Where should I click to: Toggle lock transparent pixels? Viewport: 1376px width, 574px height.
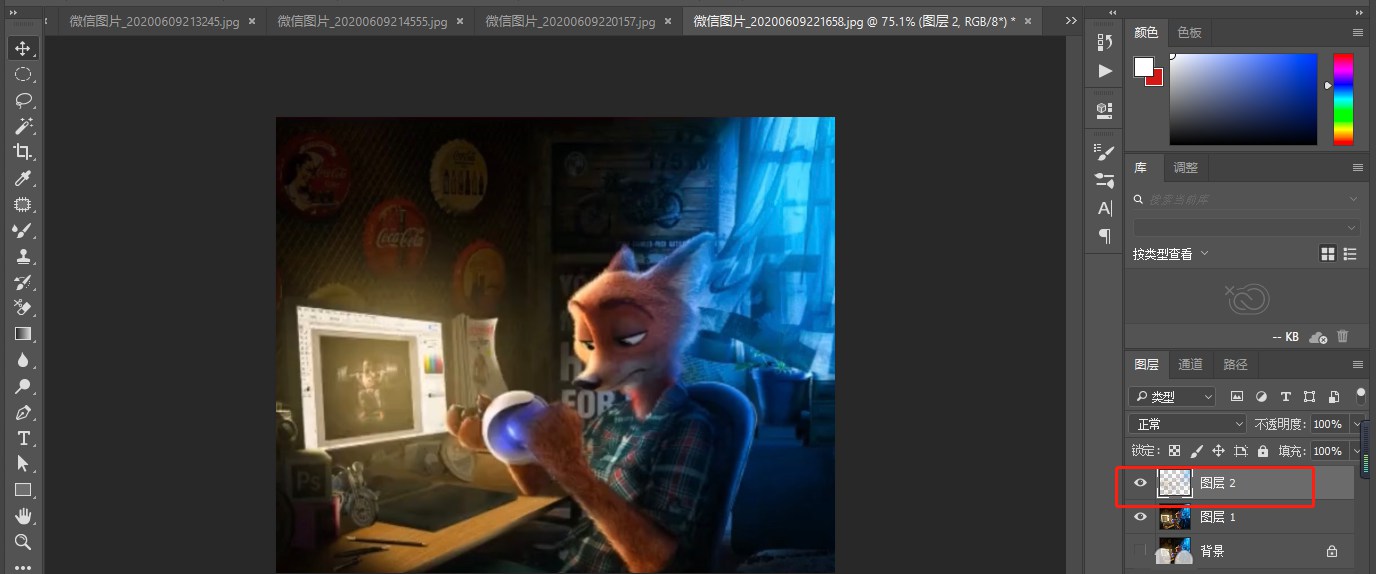(1175, 451)
